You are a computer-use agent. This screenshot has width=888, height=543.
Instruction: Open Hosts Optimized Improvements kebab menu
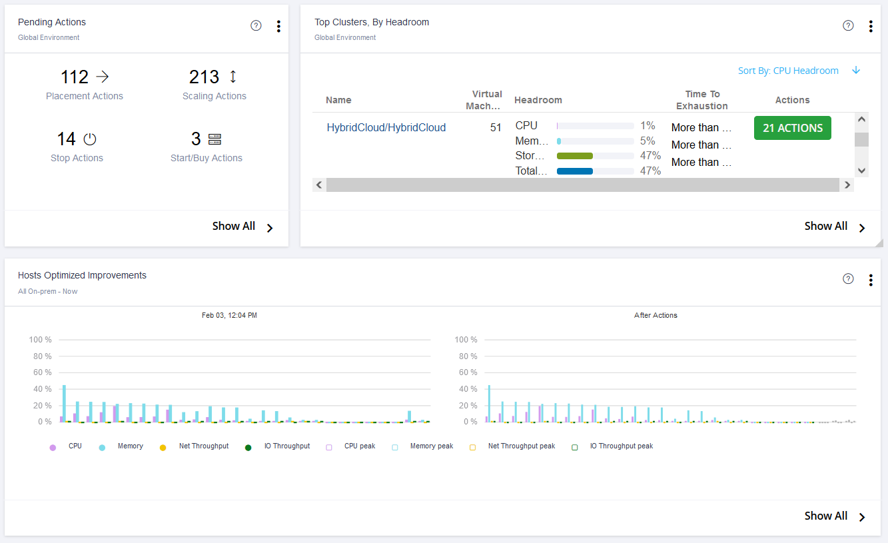click(871, 280)
